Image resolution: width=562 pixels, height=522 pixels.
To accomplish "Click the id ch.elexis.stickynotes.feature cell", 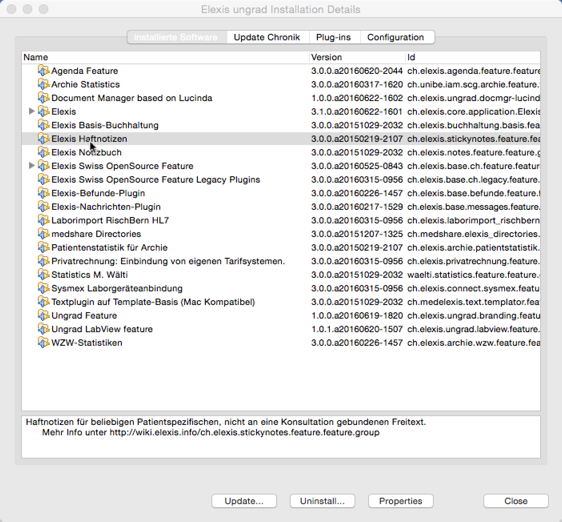I will [473, 139].
